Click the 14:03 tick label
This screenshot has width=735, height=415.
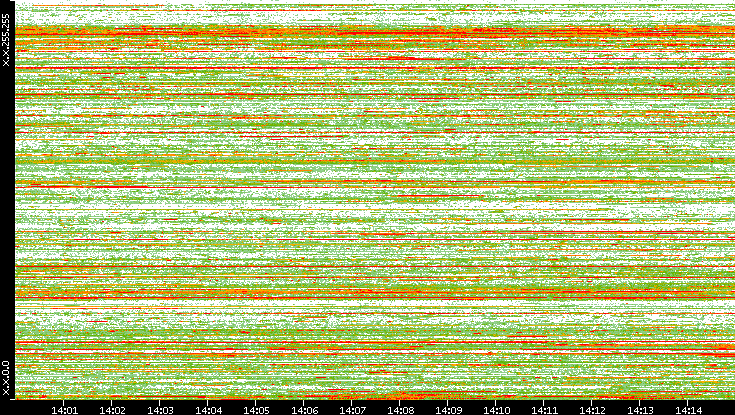pyautogui.click(x=161, y=409)
